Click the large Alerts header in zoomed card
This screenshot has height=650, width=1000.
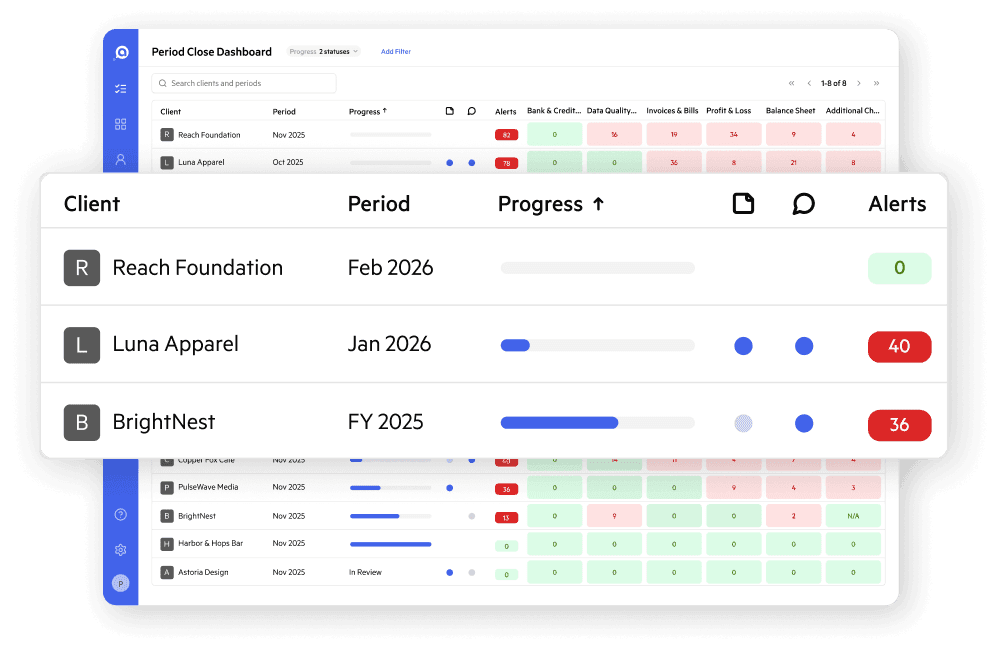[x=897, y=204]
